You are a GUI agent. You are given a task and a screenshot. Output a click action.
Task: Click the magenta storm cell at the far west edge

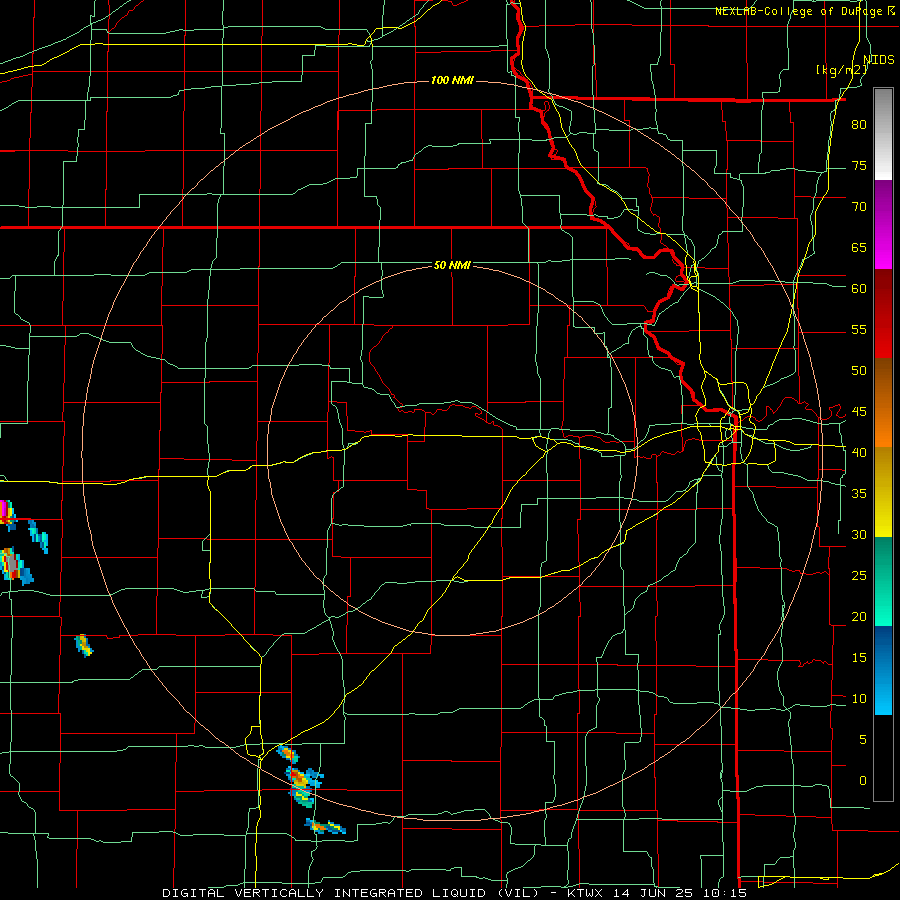[7, 514]
